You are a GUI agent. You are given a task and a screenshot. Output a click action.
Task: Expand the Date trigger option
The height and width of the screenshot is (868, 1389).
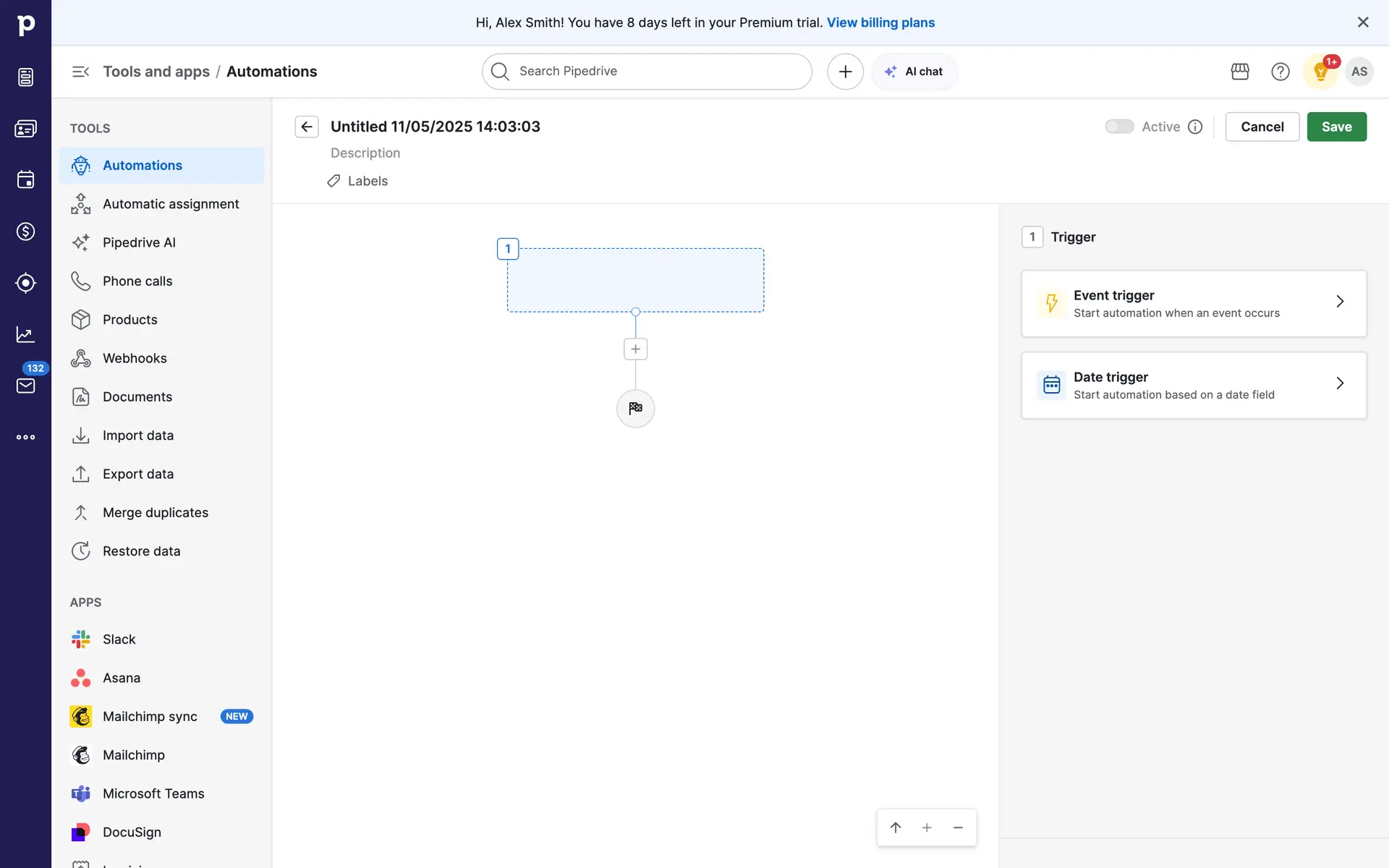pyautogui.click(x=1194, y=385)
